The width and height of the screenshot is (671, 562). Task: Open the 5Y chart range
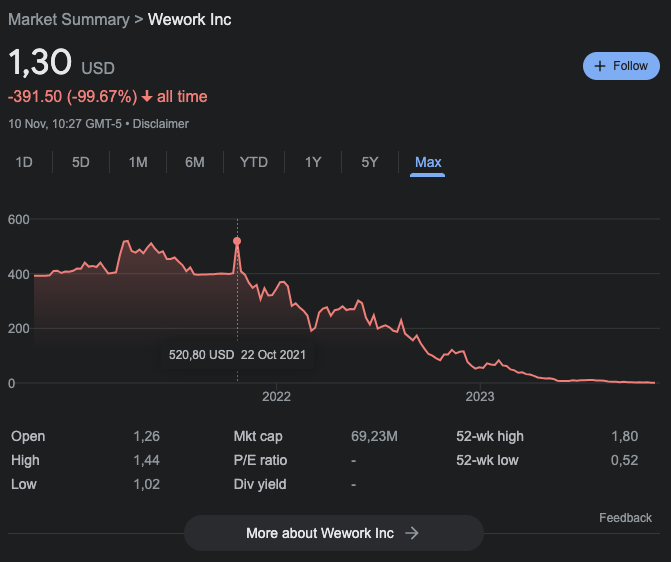click(x=370, y=162)
